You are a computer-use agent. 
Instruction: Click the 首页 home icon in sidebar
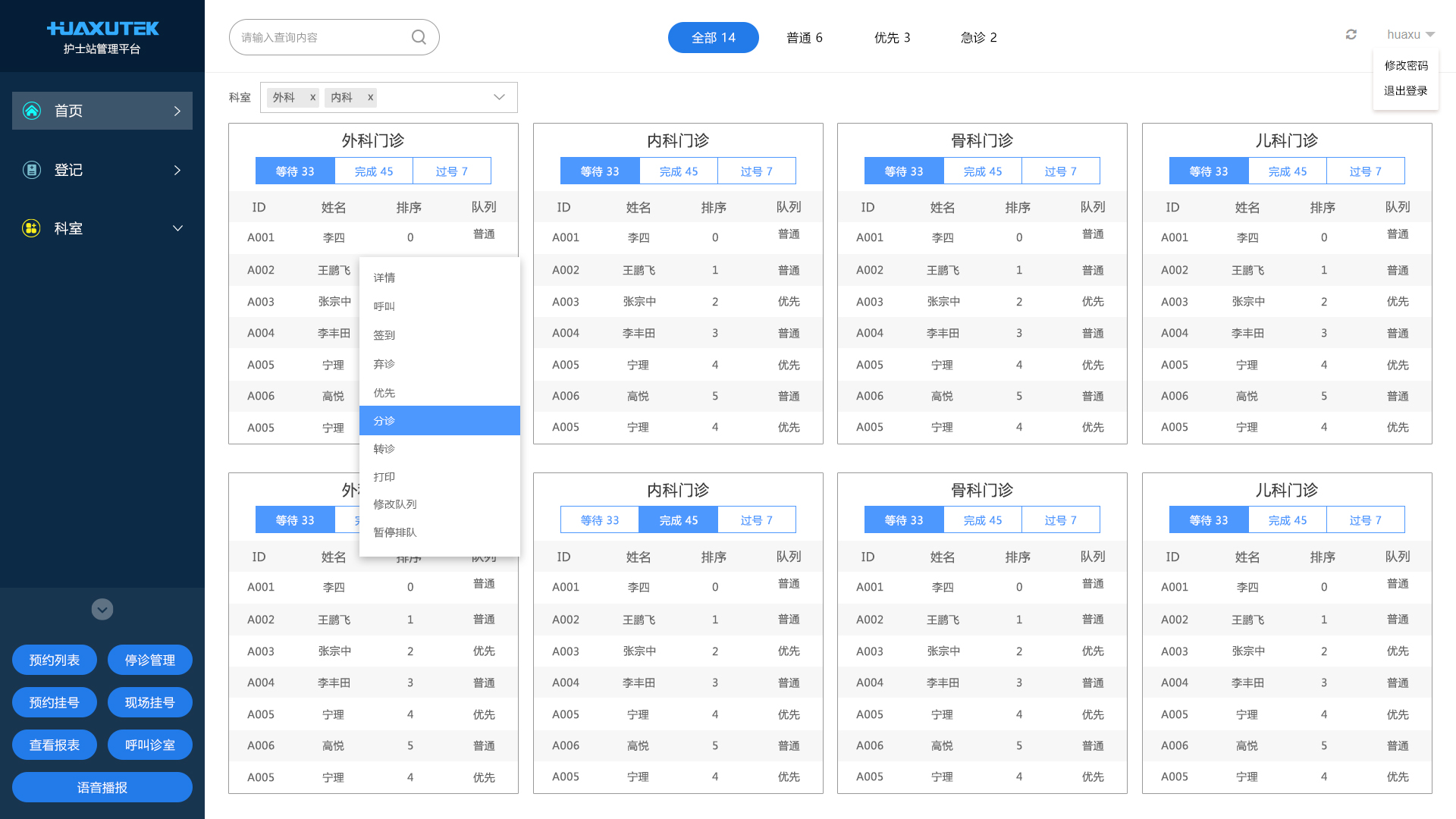32,111
